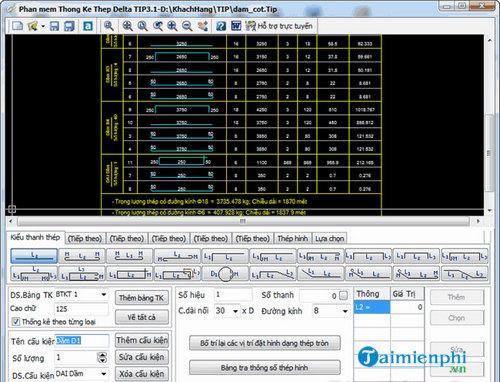Pick the rectangular L1 L2 H stirrup shape
The image size is (500, 382).
coord(130,274)
